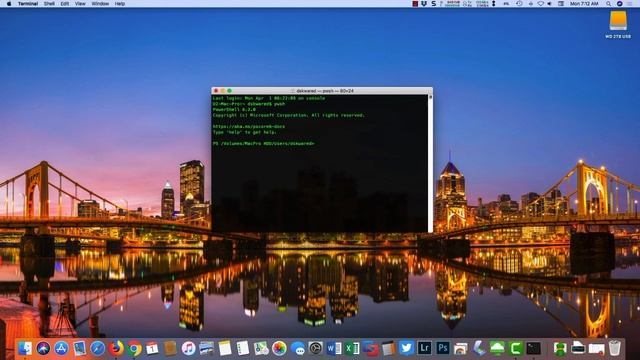Launch Microsoft Word from the dock
The height and width of the screenshot is (360, 640).
click(x=334, y=348)
